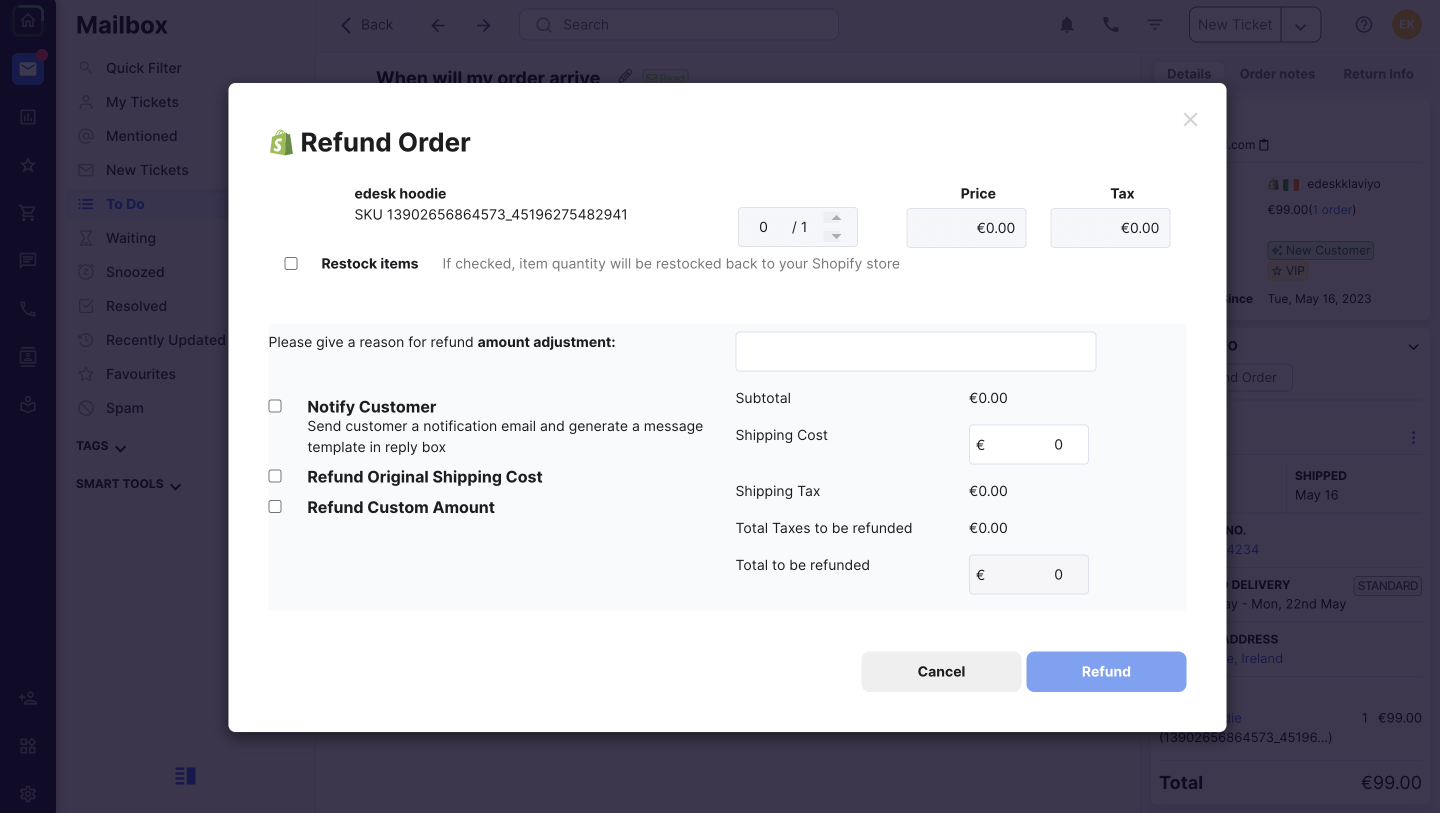The image size is (1440, 813).
Task: Click the notifications bell icon
Action: point(1067,25)
